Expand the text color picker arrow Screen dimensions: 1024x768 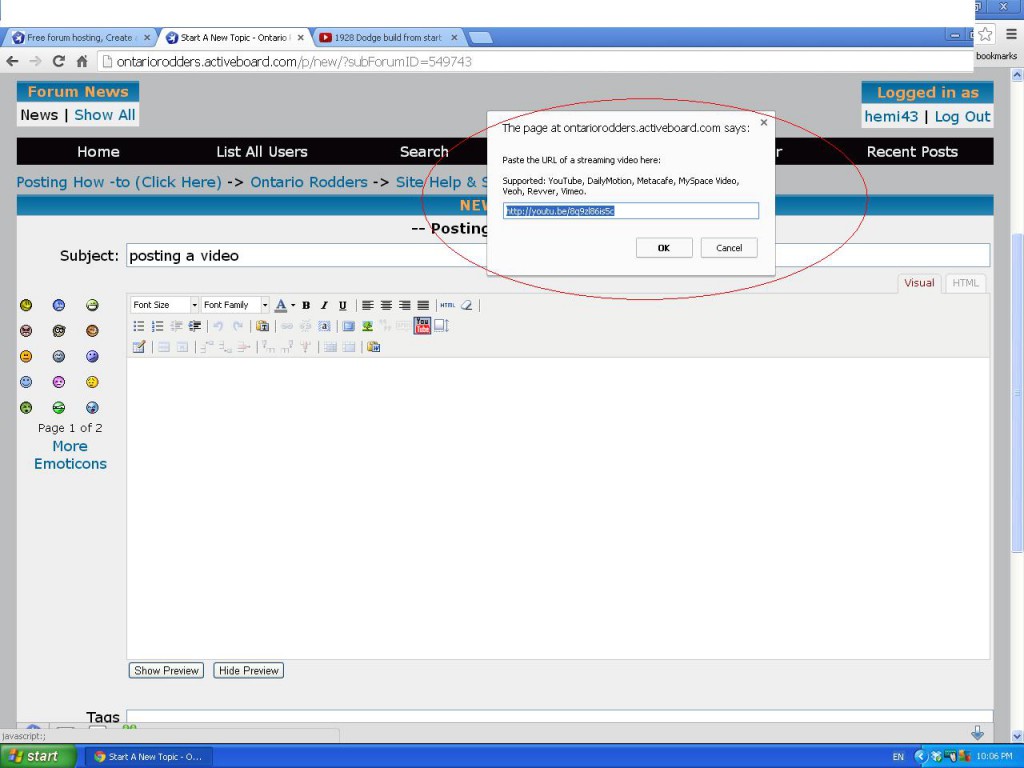pos(292,305)
